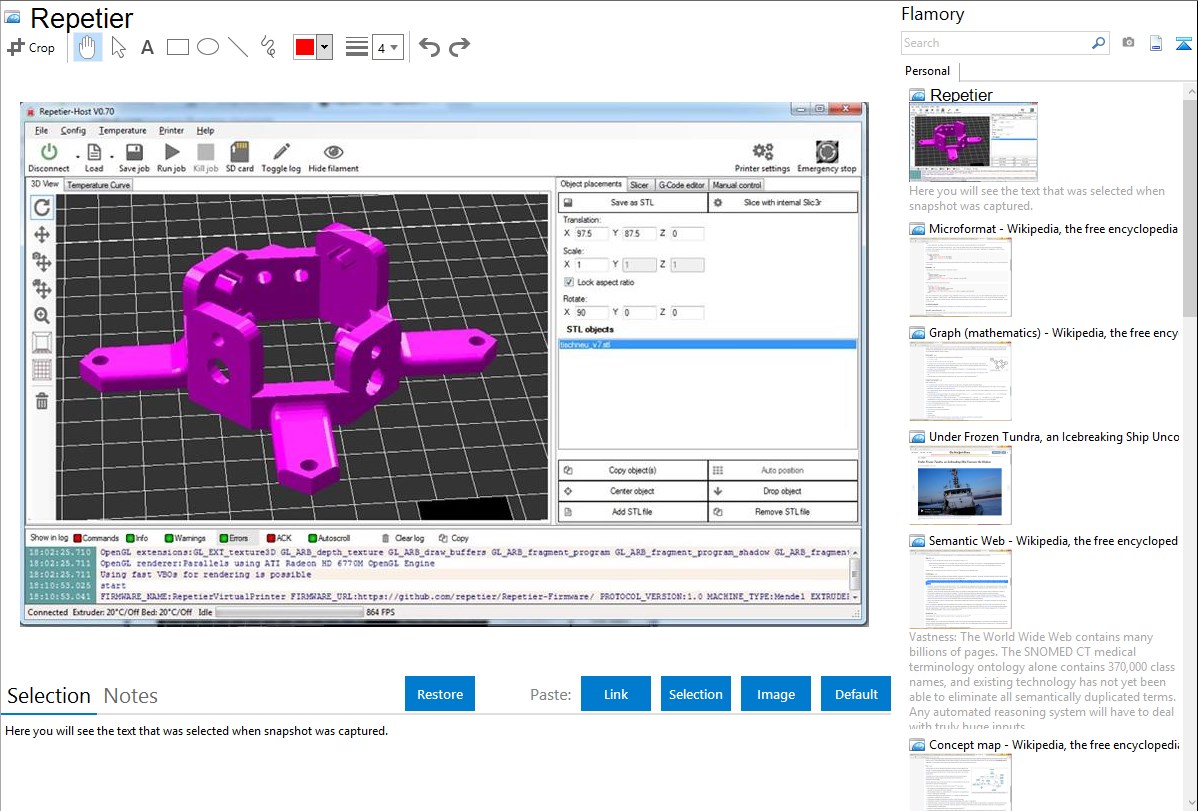The height and width of the screenshot is (811, 1198).
Task: Open the Concept map snapshot title
Action: pos(1053,745)
